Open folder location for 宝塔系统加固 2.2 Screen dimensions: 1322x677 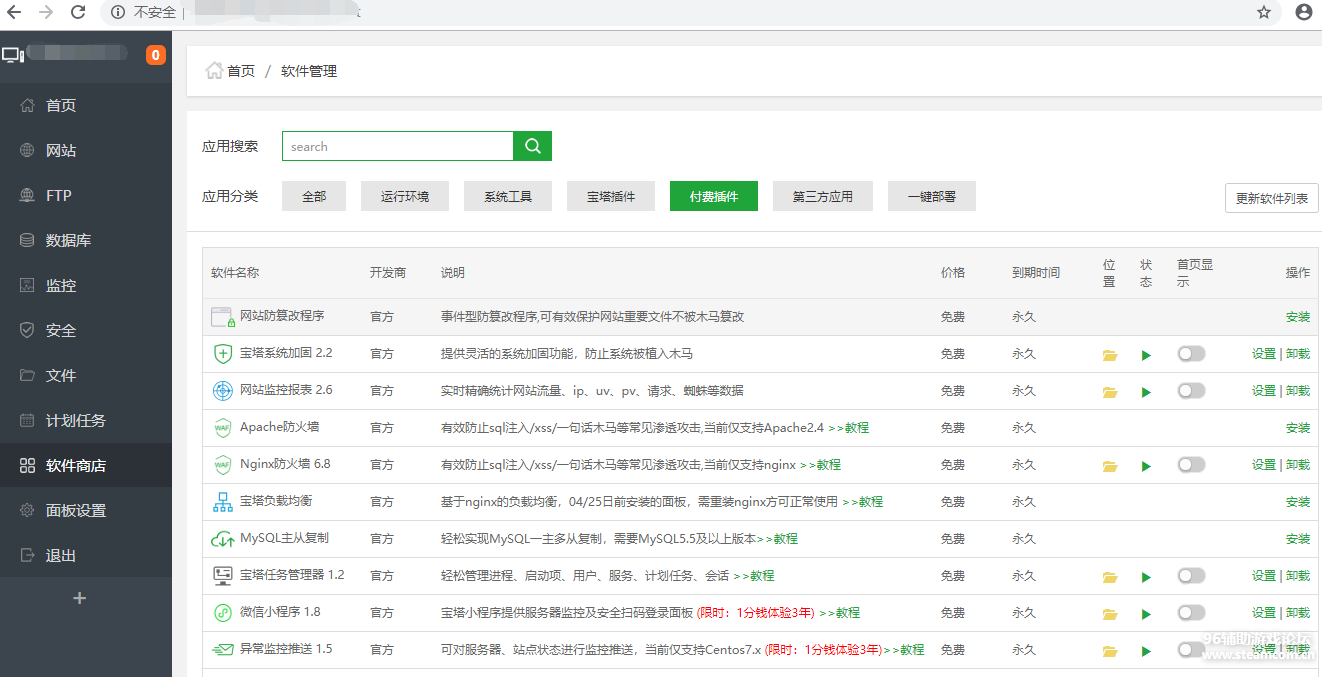click(1109, 355)
